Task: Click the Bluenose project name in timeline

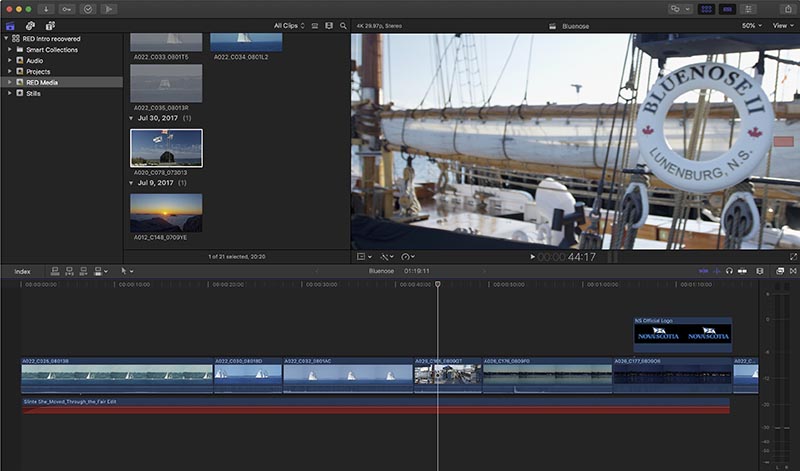Action: [382, 271]
